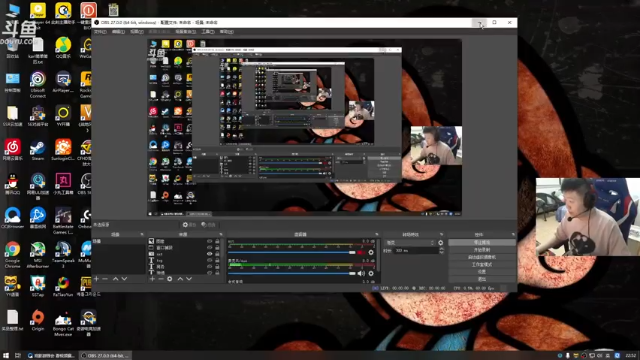Open SSTap desktop shortcut

[x=38, y=286]
